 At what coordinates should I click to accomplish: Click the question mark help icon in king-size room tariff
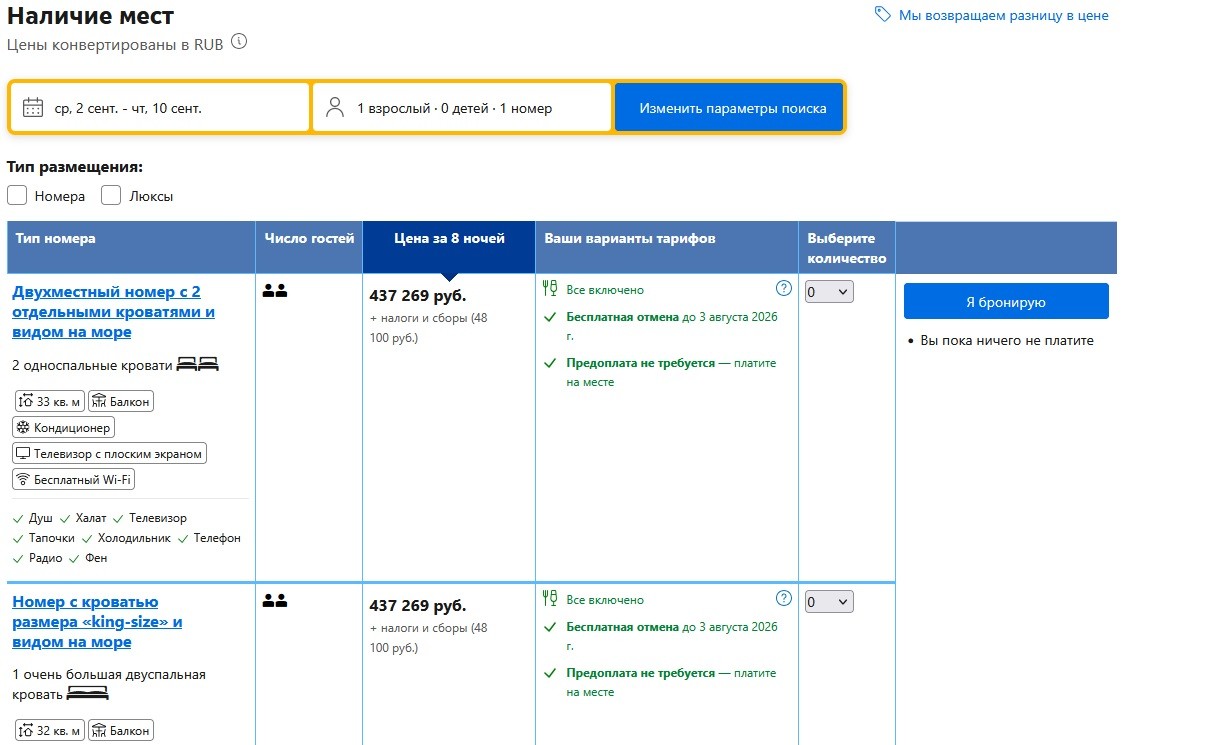coord(784,598)
